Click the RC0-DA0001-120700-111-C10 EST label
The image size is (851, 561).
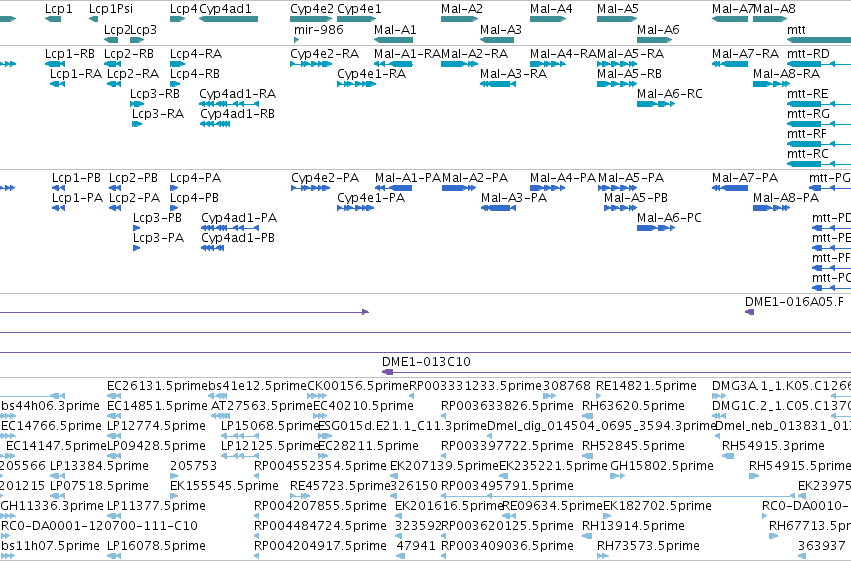tap(99, 526)
